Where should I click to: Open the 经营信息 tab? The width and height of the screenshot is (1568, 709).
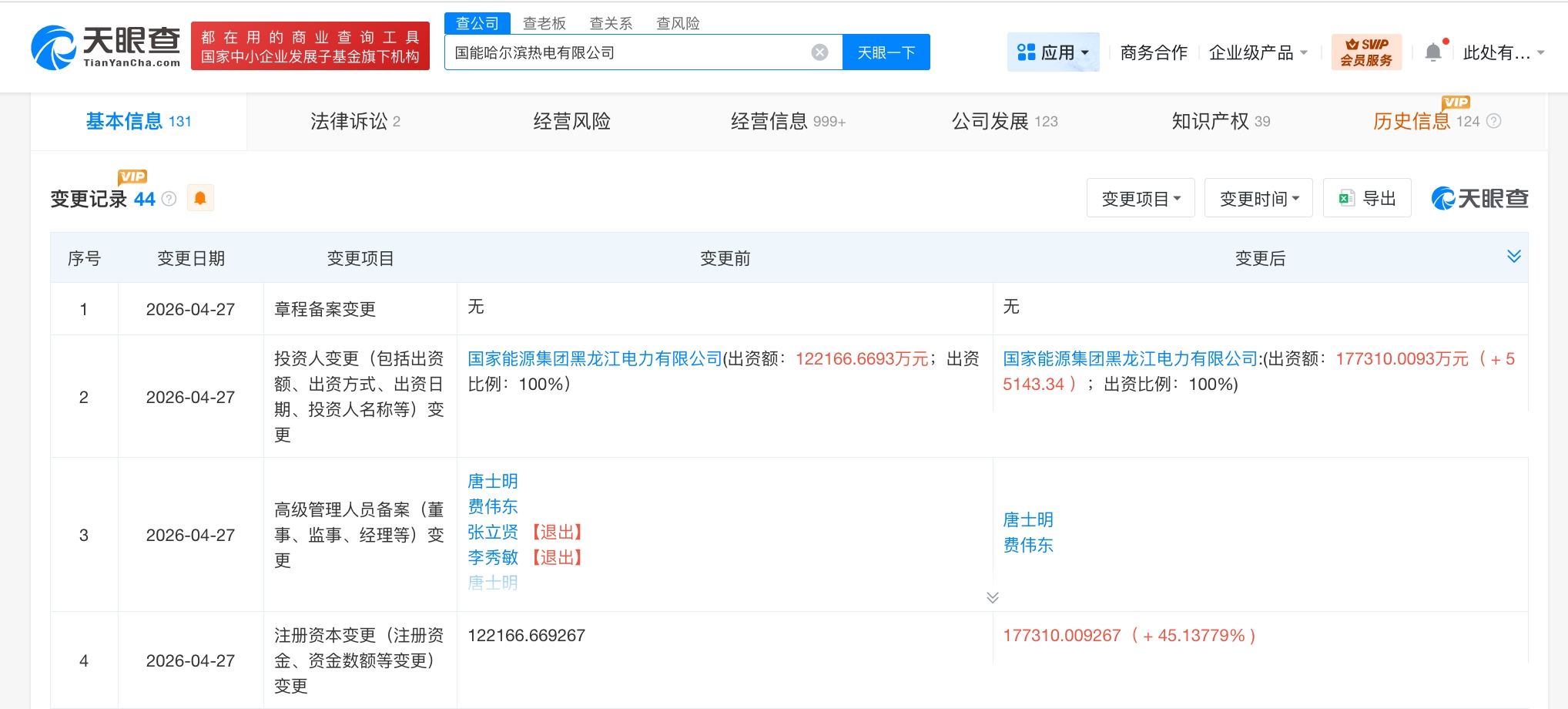point(788,121)
